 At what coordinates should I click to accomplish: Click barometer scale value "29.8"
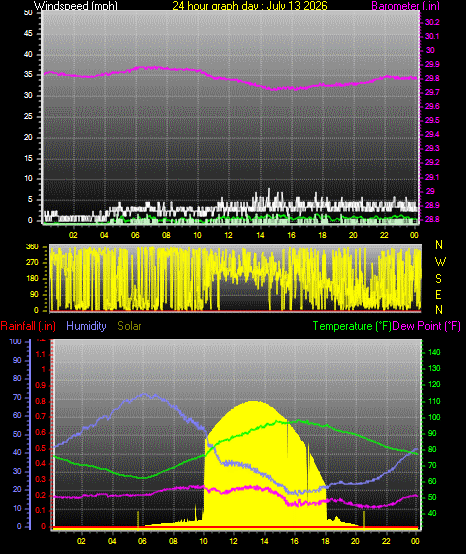(x=432, y=78)
